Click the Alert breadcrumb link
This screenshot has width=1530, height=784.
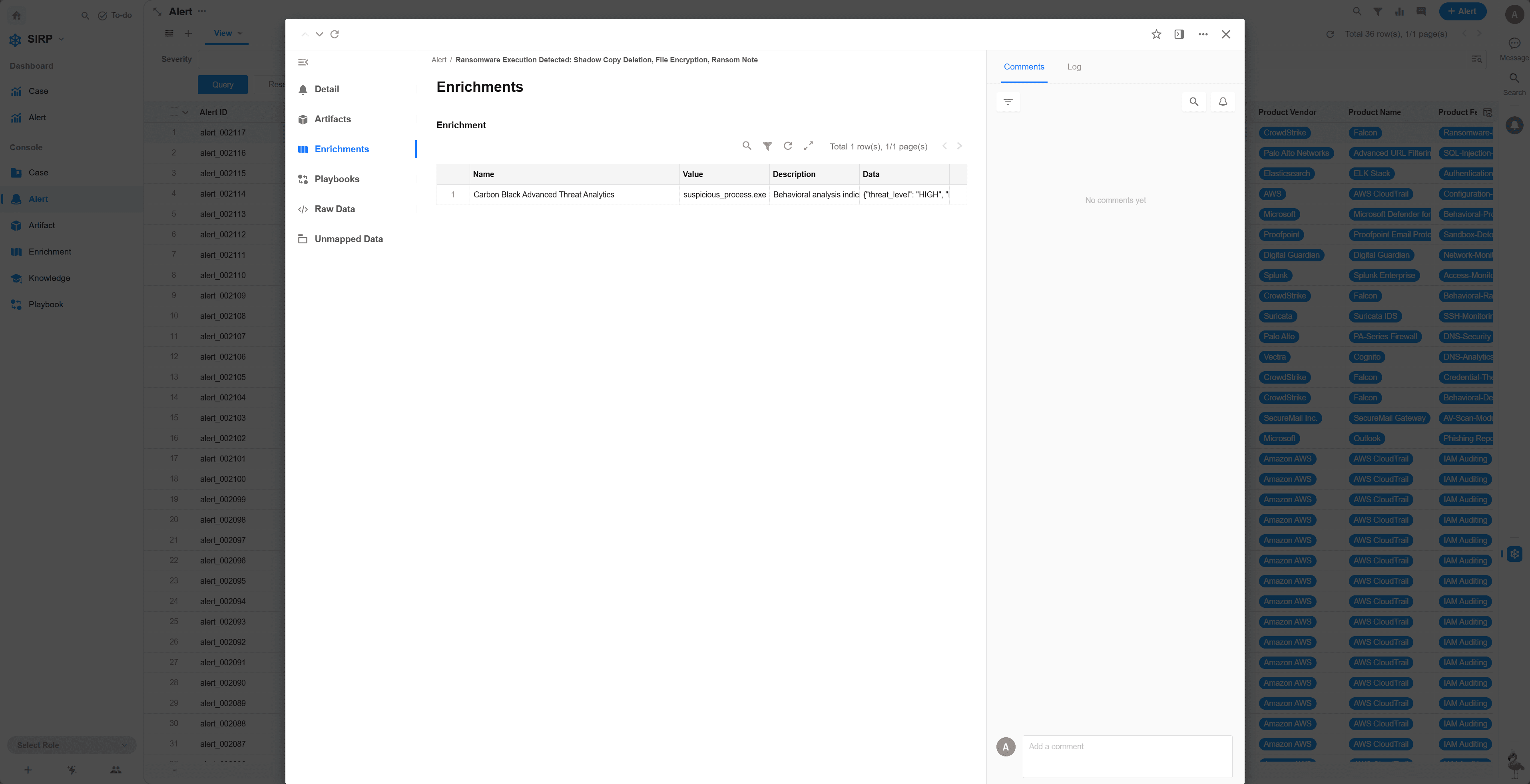pyautogui.click(x=439, y=60)
